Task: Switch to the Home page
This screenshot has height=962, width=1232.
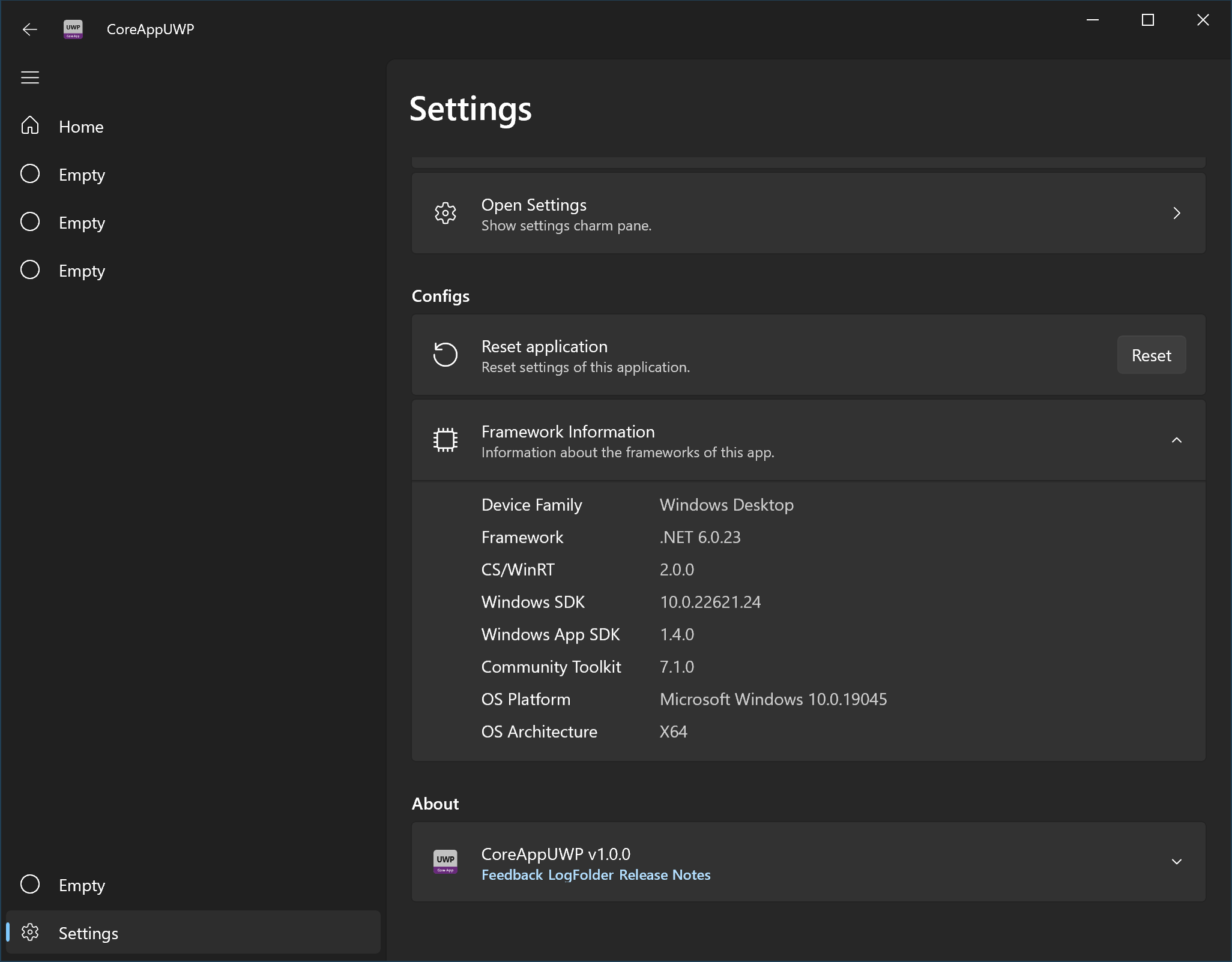Action: (82, 127)
